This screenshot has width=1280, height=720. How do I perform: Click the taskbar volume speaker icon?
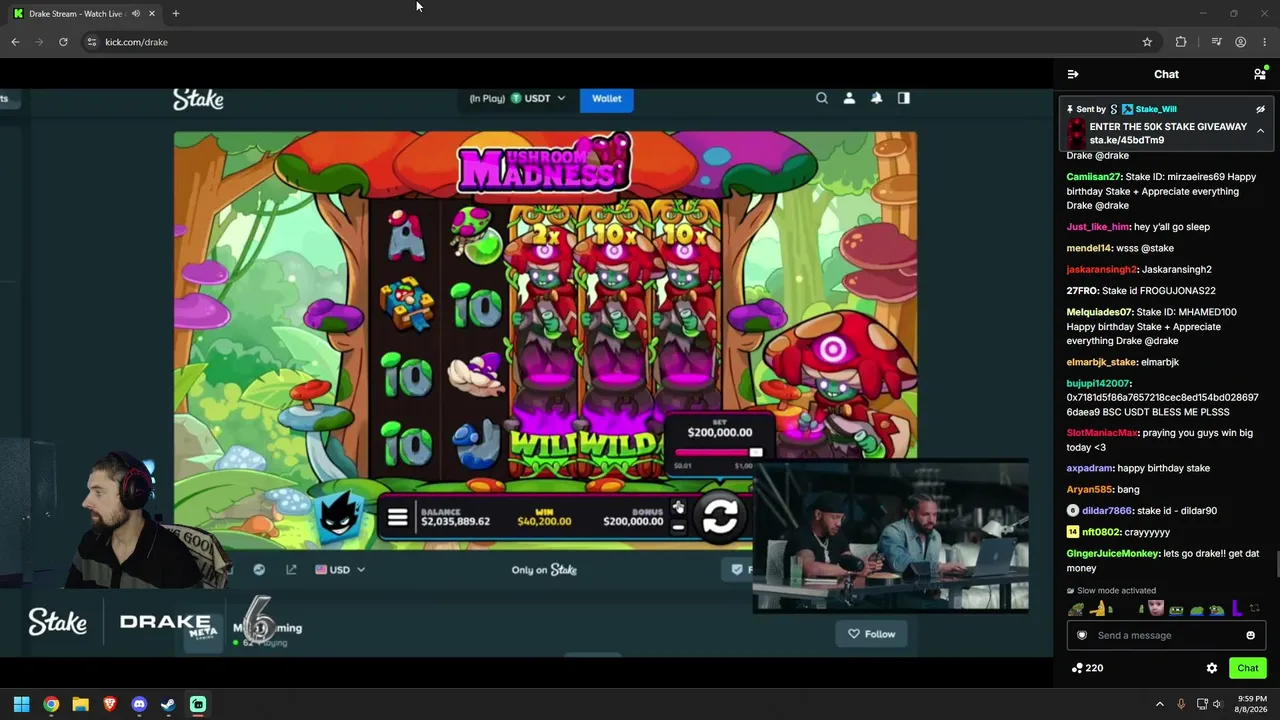pos(1217,704)
